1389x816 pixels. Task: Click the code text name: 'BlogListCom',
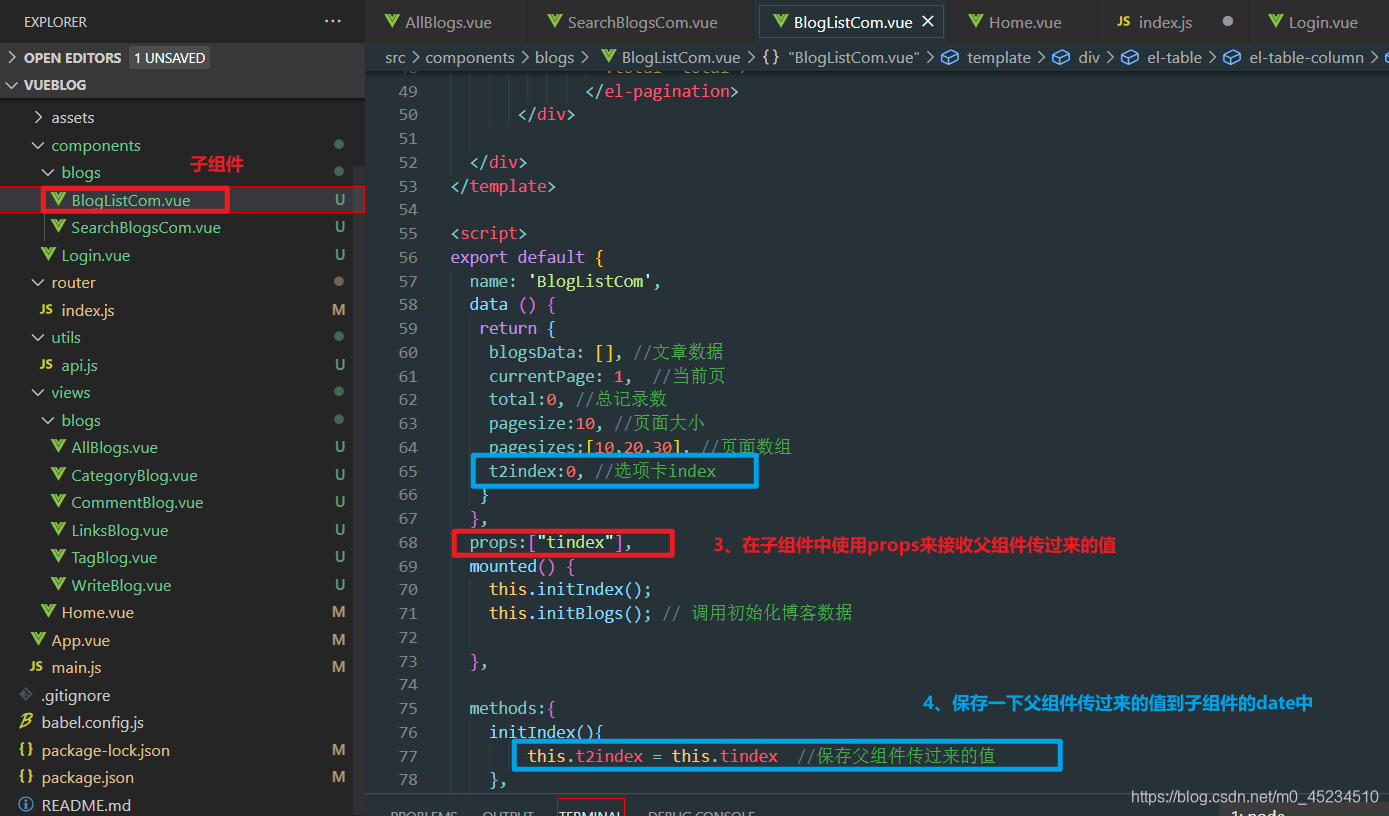click(566, 281)
